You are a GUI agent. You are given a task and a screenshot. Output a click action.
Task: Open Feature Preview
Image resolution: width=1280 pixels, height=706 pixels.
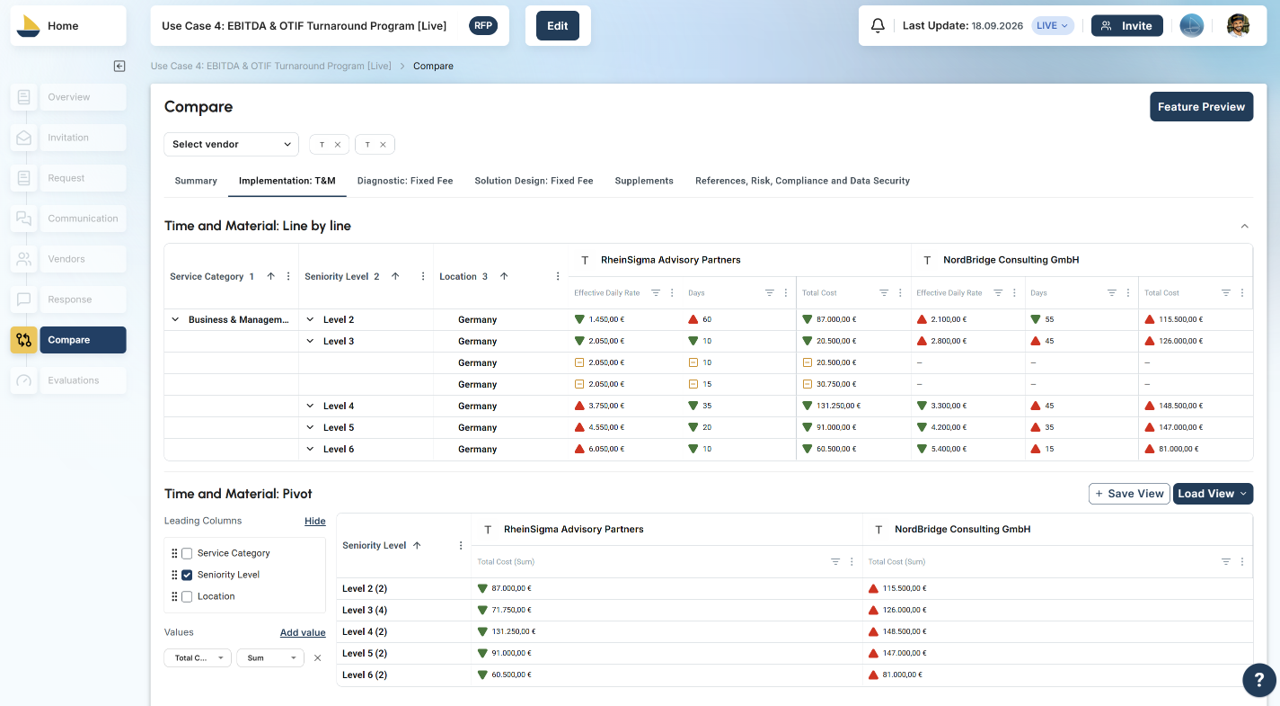pos(1201,107)
